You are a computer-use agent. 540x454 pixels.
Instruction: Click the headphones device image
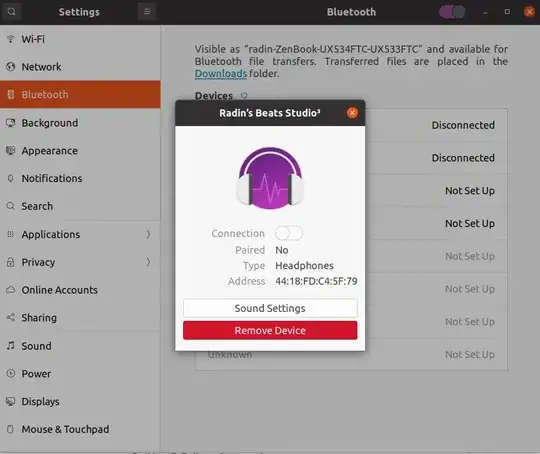tap(270, 178)
